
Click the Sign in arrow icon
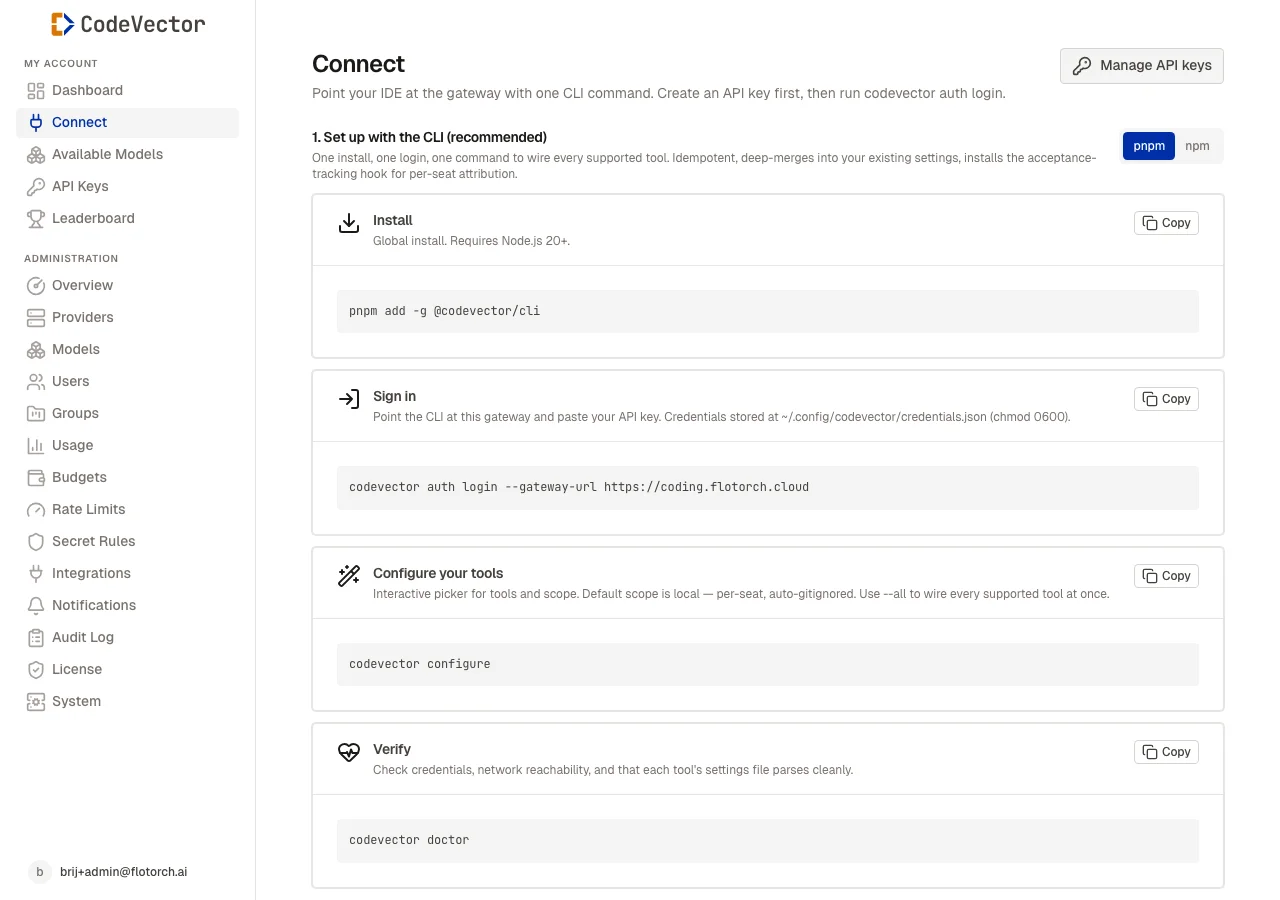[349, 400]
